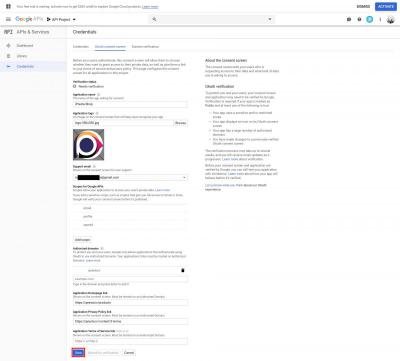The image size is (400, 361).
Task: Open Dashboard in the sidebar
Action: tap(25, 45)
